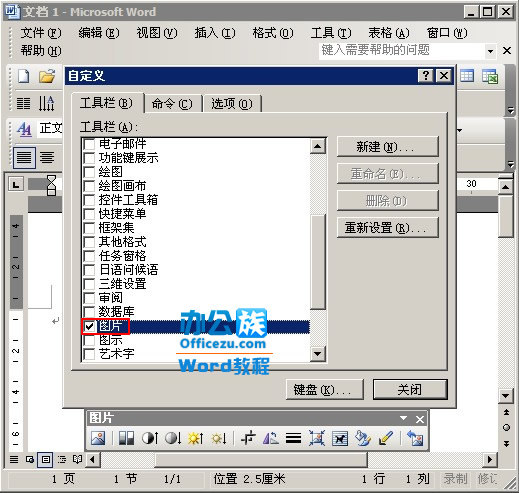Click the Insert Picture icon in 图片 toolbar
This screenshot has height=493, width=519.
coord(98,438)
